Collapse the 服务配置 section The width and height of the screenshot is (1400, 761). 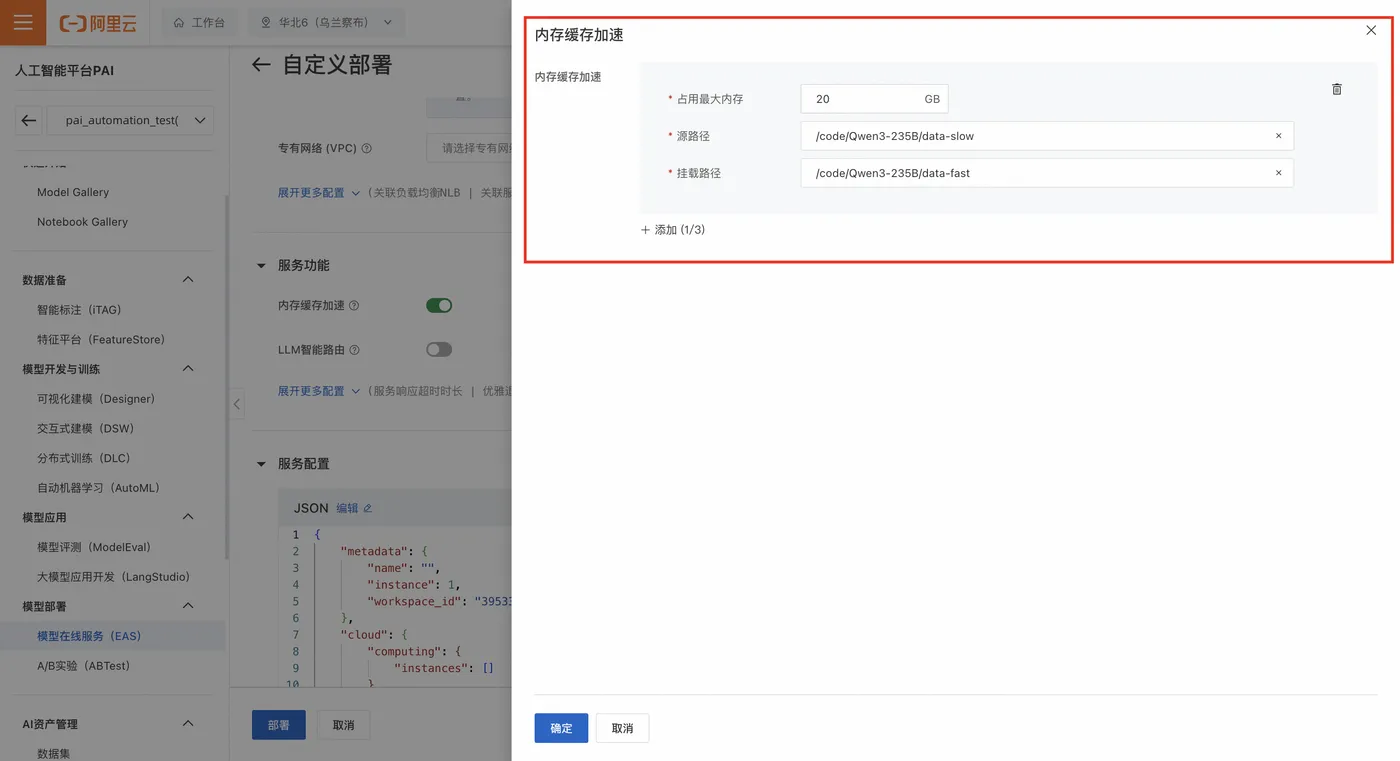[262, 464]
